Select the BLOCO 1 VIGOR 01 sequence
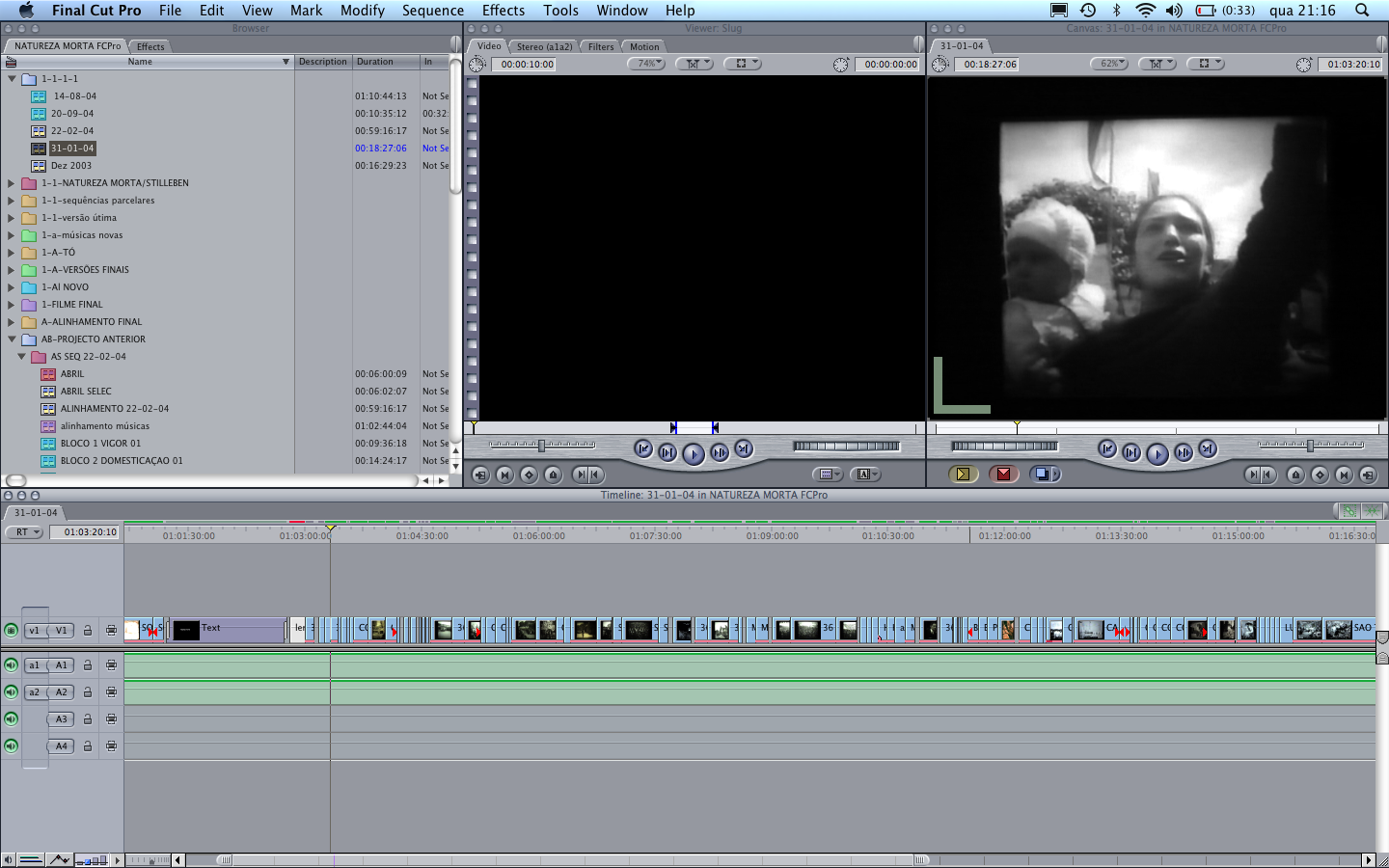The height and width of the screenshot is (868, 1389). tap(100, 444)
